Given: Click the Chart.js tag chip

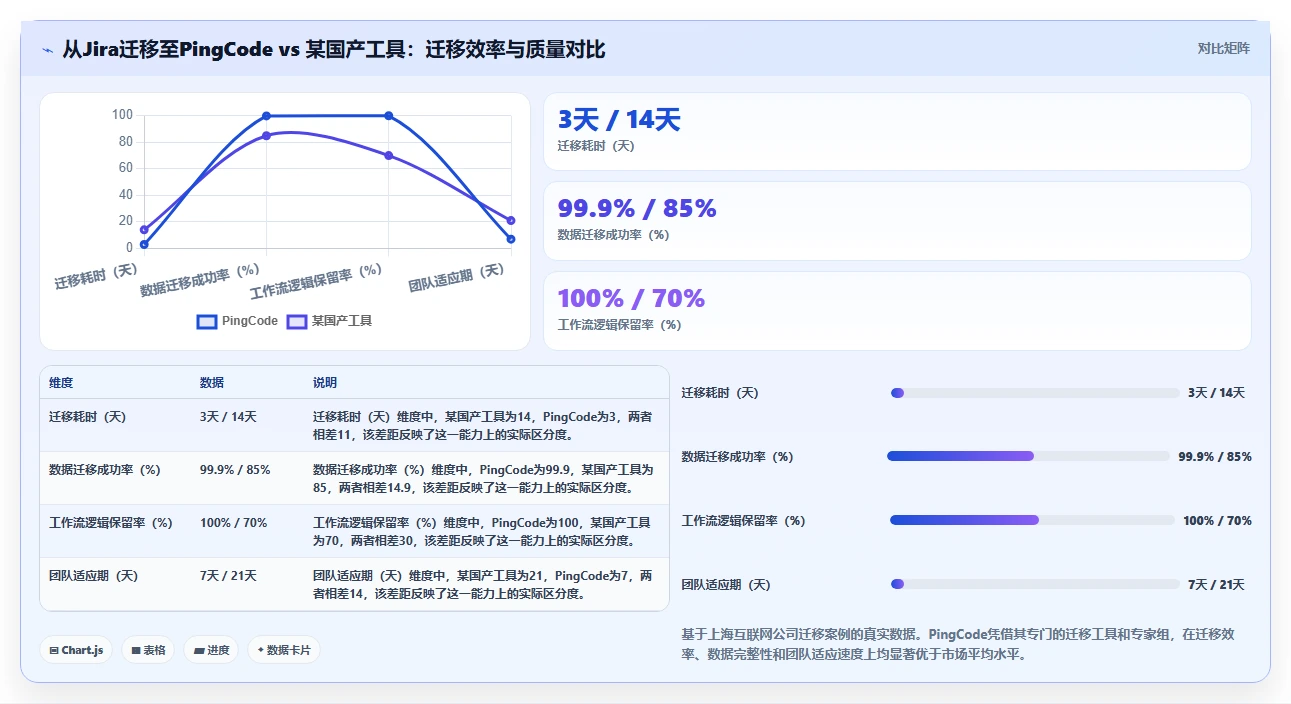Looking at the screenshot, I should click(x=76, y=650).
